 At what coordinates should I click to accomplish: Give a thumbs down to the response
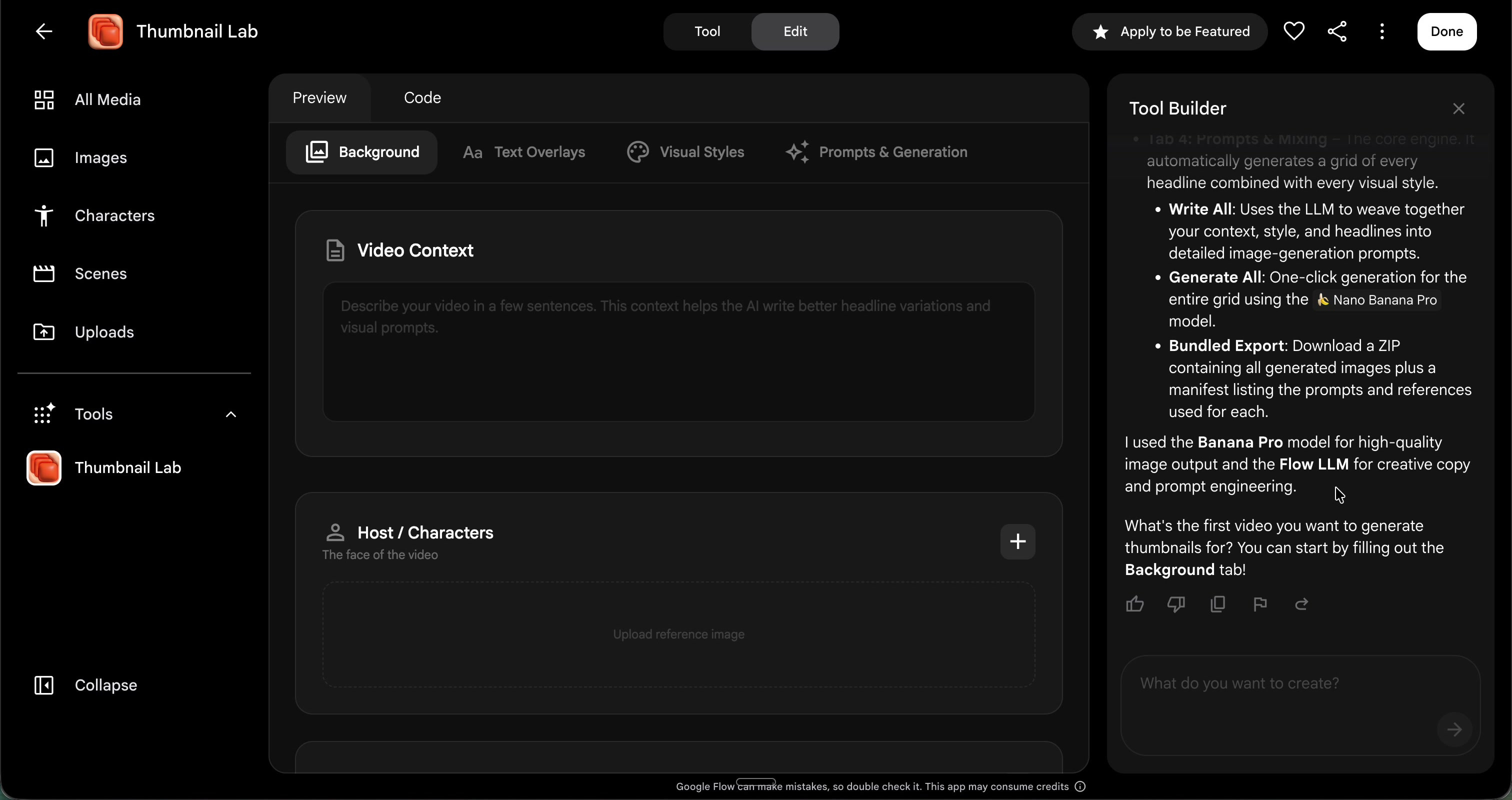1176,604
